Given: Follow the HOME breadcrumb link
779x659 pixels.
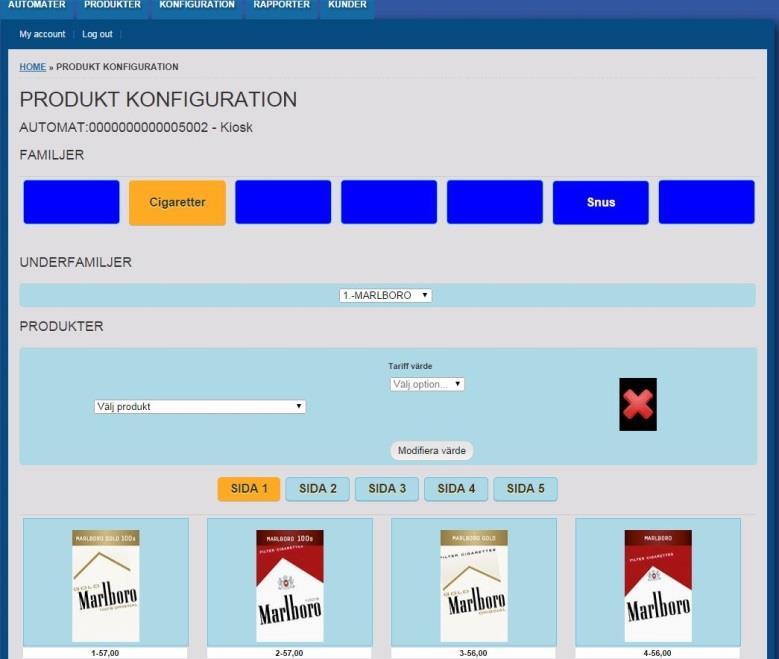Looking at the screenshot, I should coord(33,67).
